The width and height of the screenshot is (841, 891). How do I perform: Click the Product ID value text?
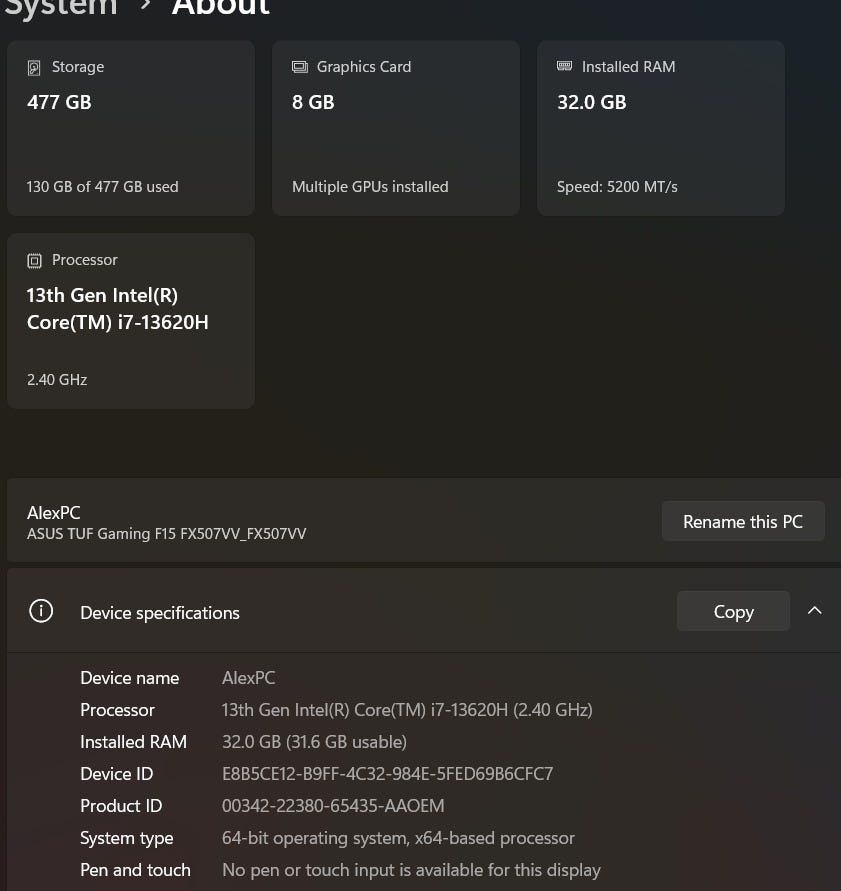333,806
